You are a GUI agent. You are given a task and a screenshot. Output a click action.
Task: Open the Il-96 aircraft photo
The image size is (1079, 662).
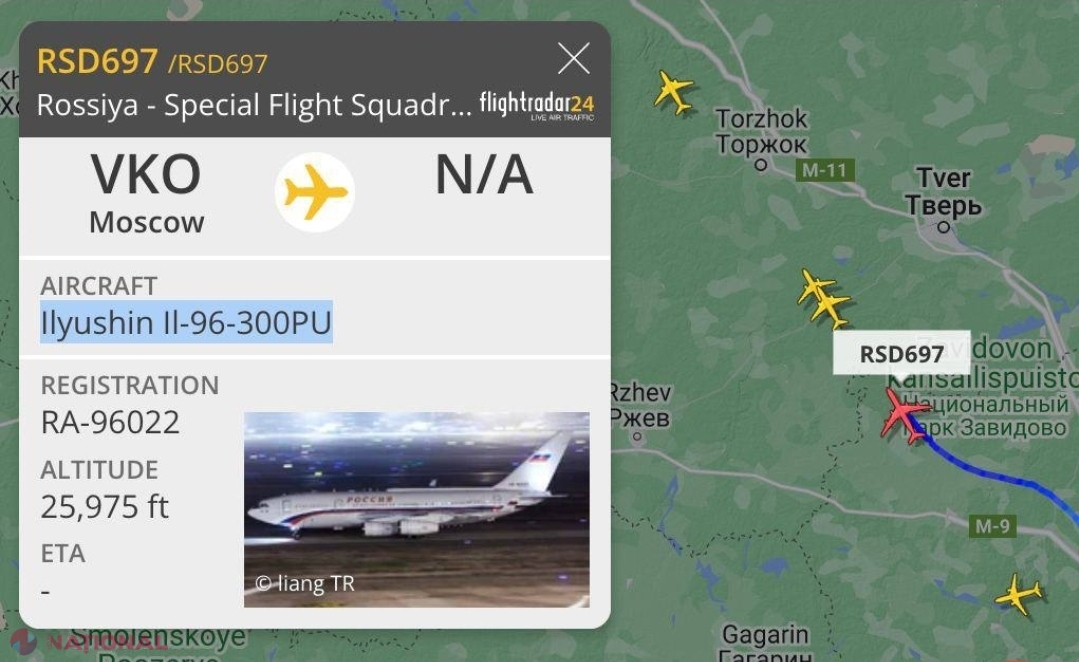click(416, 509)
